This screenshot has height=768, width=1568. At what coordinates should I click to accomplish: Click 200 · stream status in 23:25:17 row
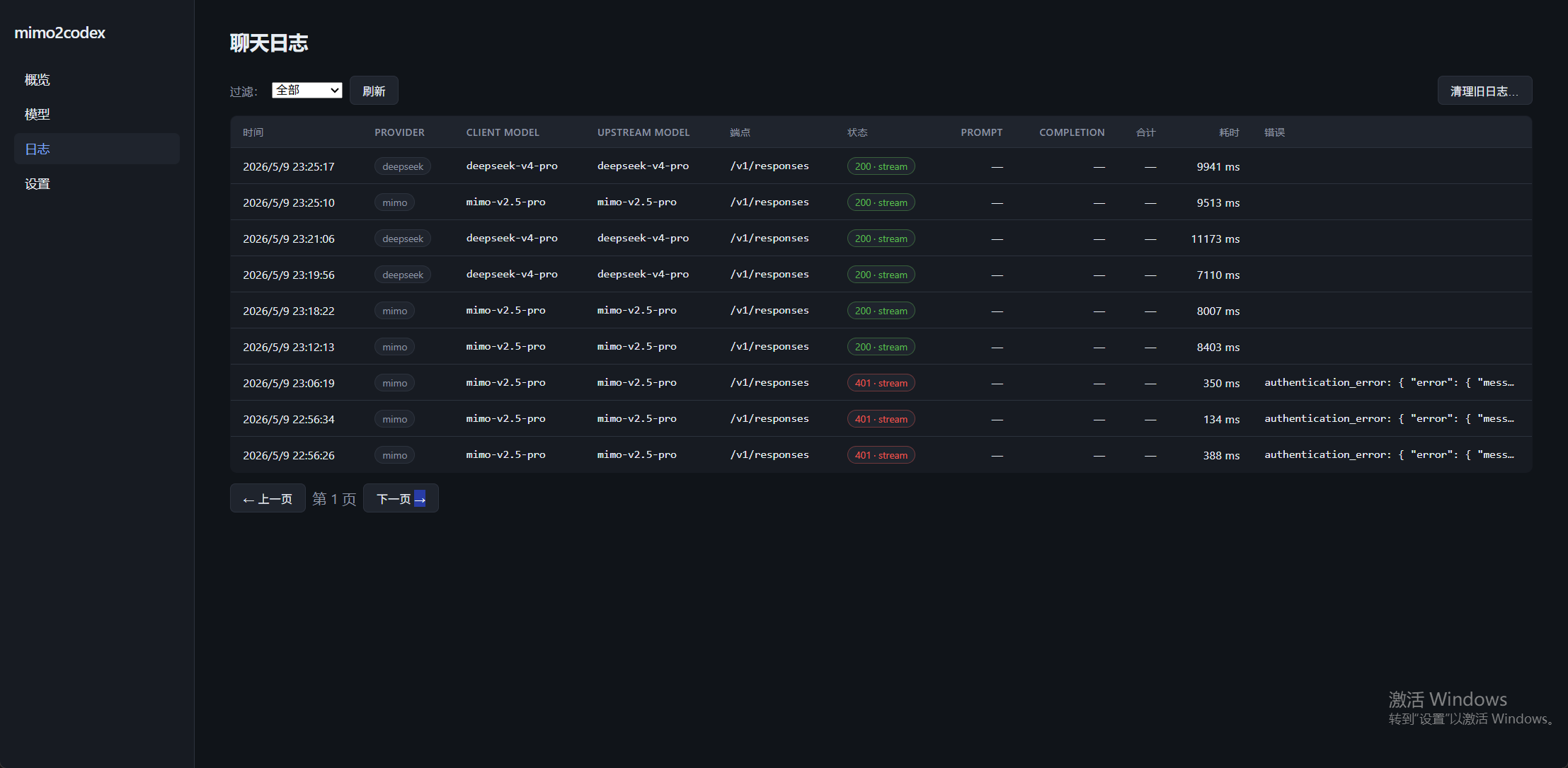tap(881, 166)
